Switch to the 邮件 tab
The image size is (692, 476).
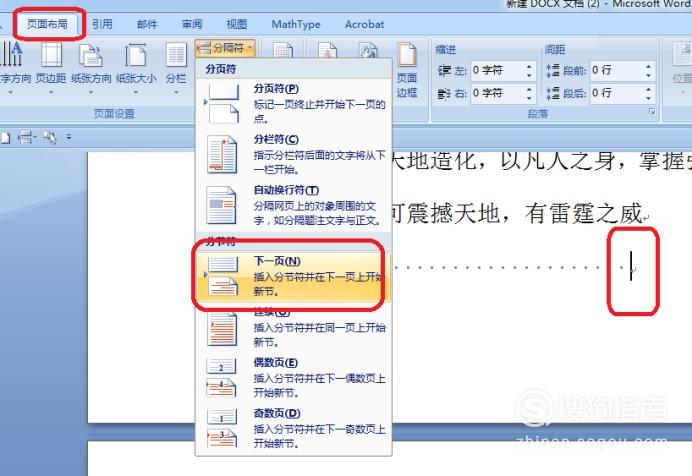(147, 24)
